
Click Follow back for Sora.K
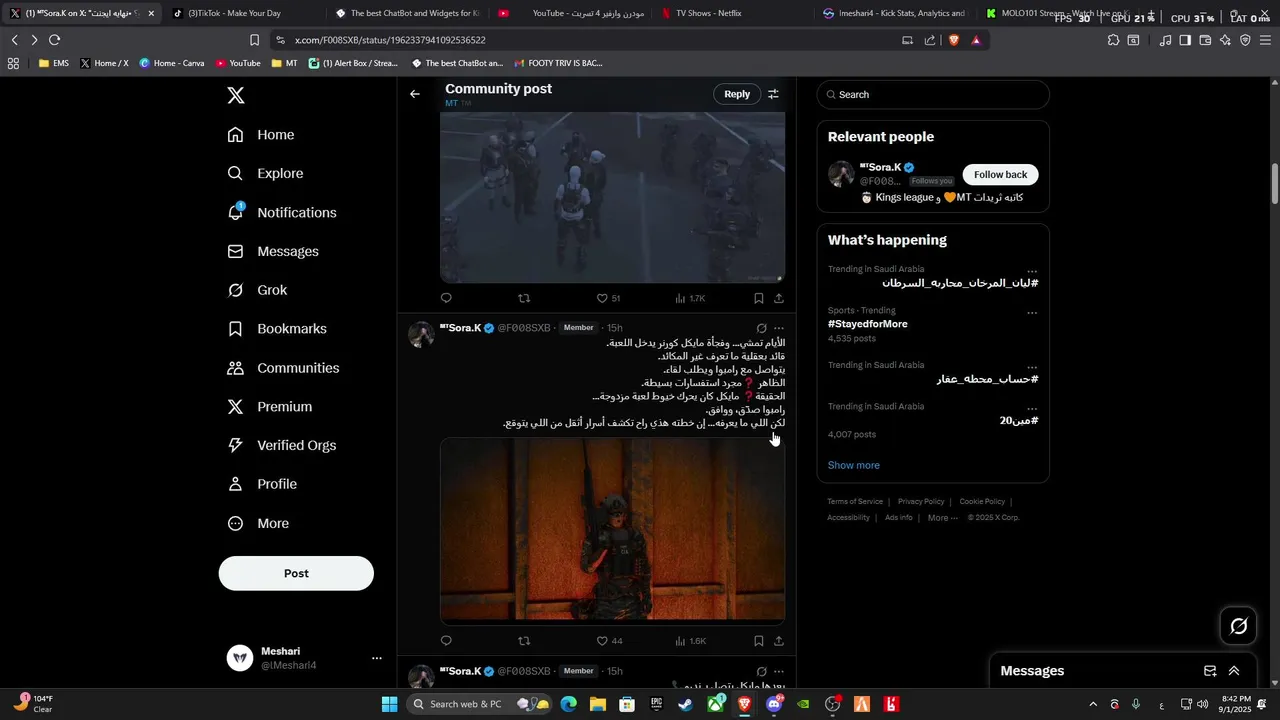coord(1001,174)
